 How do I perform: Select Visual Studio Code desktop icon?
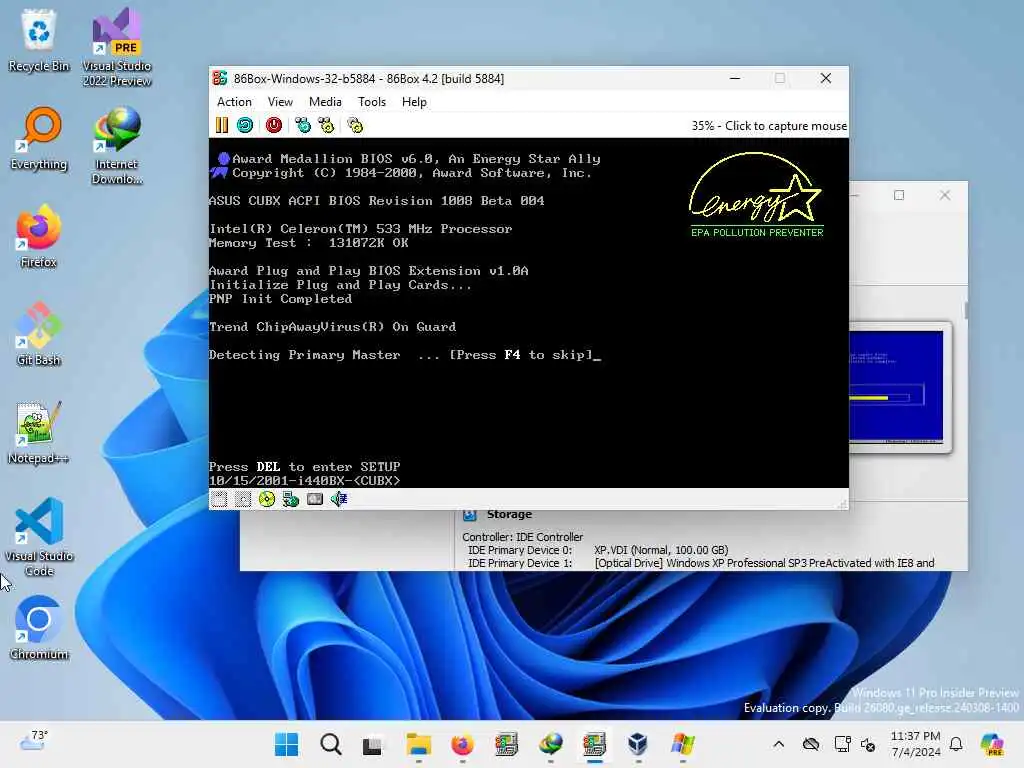tap(39, 537)
